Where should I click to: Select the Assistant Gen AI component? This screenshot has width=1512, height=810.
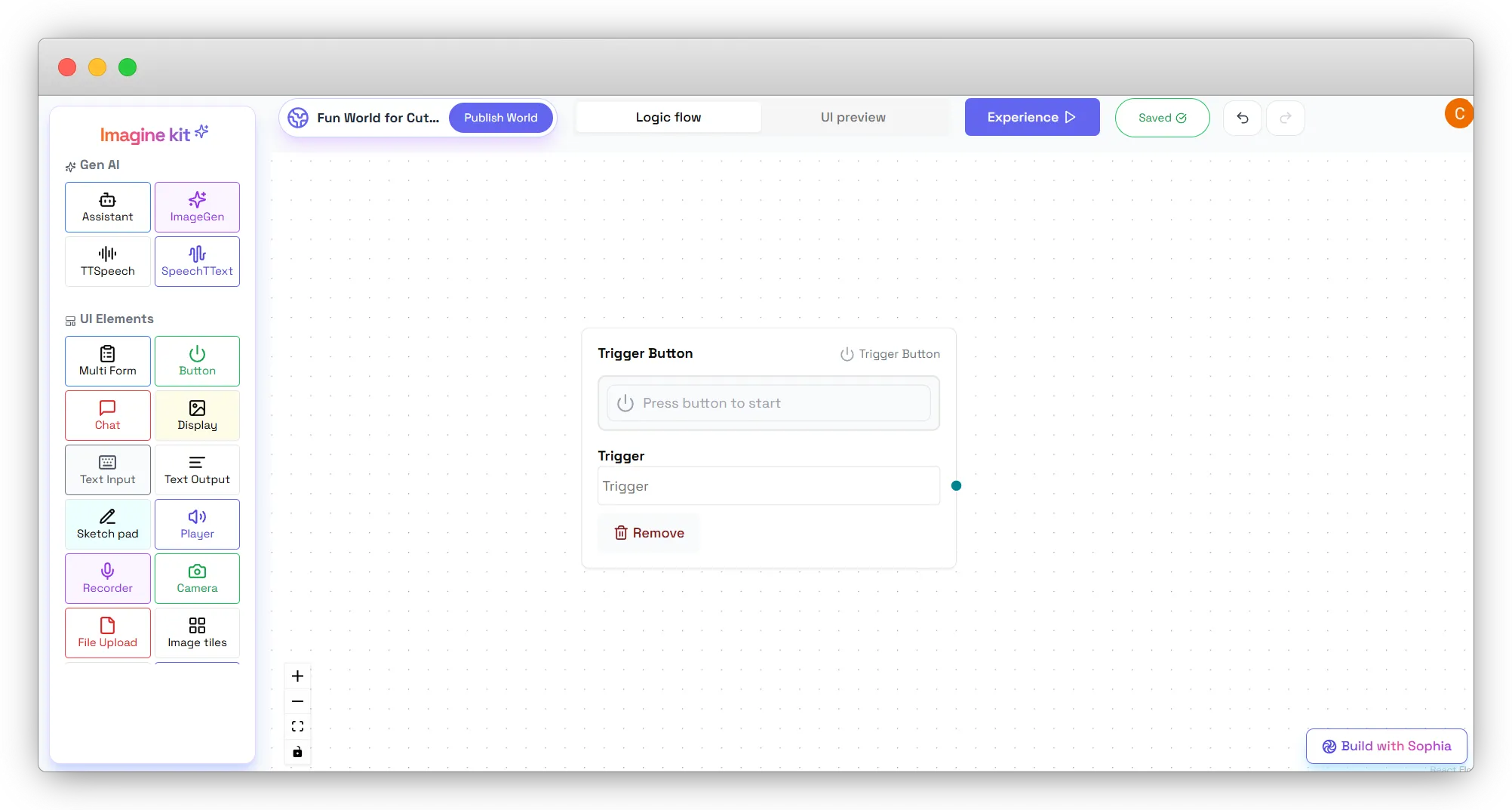[x=107, y=207]
